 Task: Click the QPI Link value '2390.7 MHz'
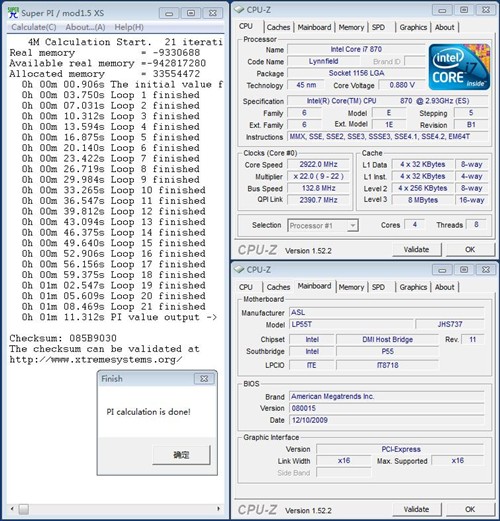click(x=318, y=200)
